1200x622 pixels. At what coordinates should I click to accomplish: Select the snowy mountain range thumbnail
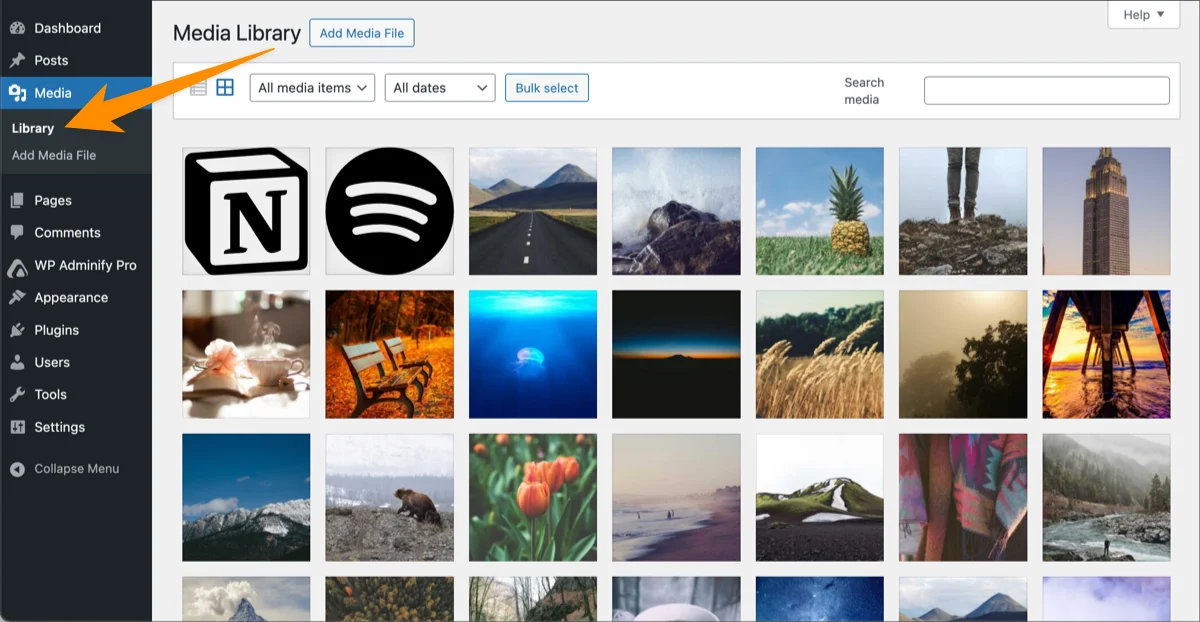tap(246, 498)
